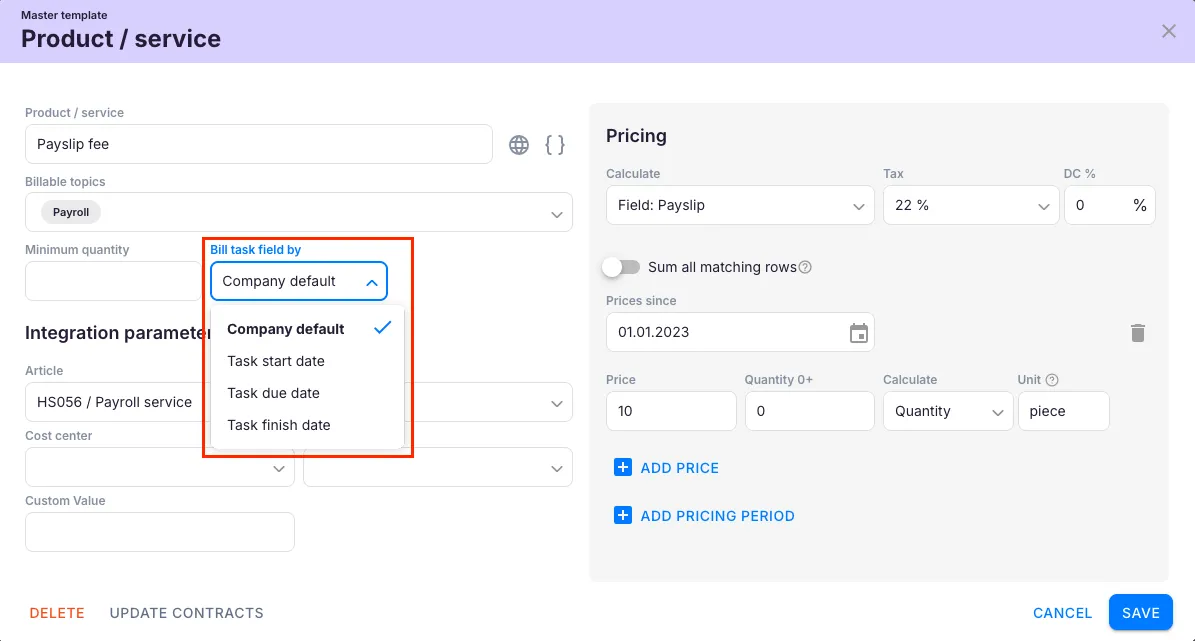Close the Product / service dialog
1195x641 pixels.
click(x=1168, y=31)
